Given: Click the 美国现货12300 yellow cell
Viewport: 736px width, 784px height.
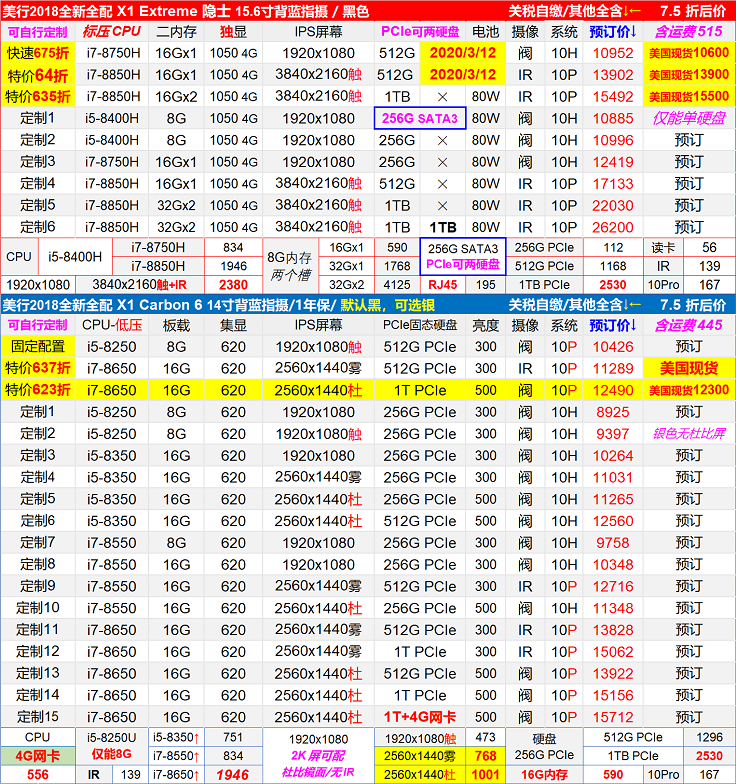Looking at the screenshot, I should coord(689,390).
